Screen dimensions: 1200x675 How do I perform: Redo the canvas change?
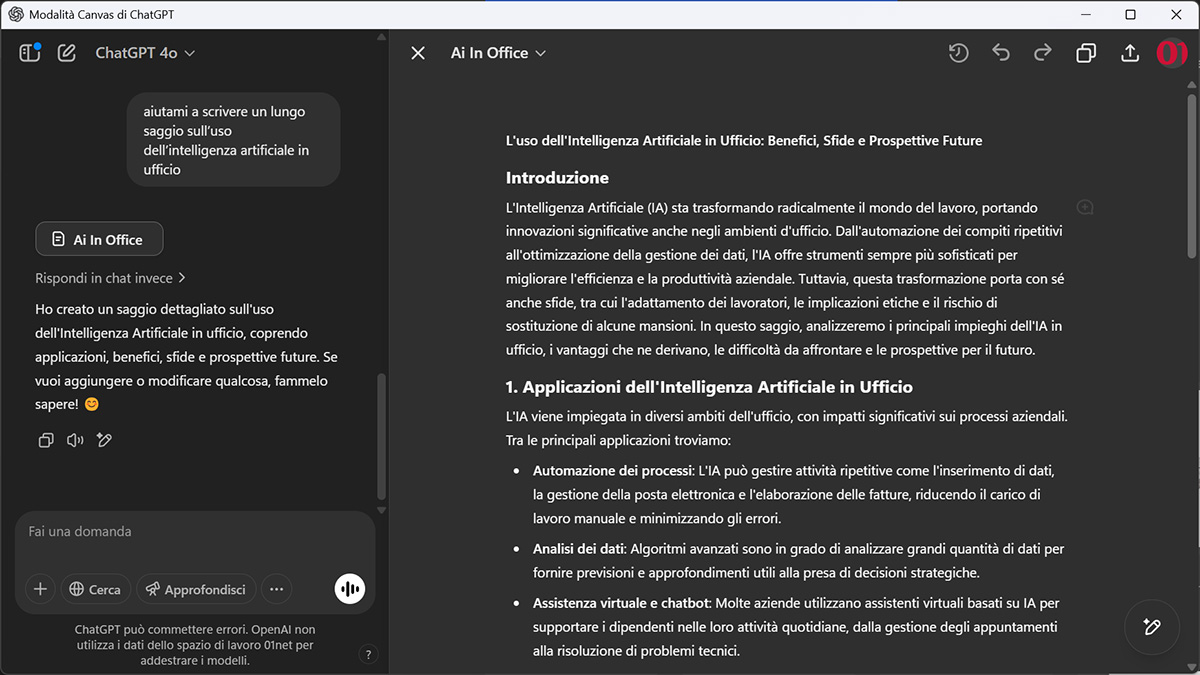1043,53
